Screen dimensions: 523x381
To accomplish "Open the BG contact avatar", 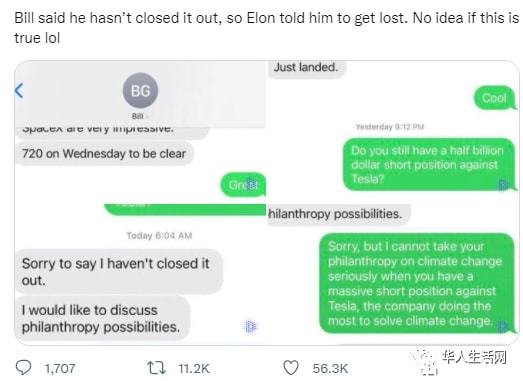I will [x=140, y=91].
